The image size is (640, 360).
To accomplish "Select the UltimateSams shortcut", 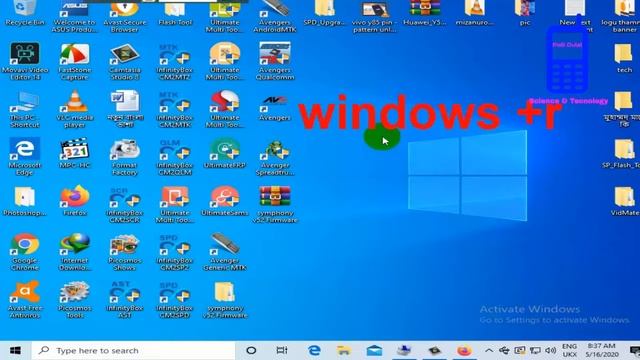I will (x=224, y=201).
